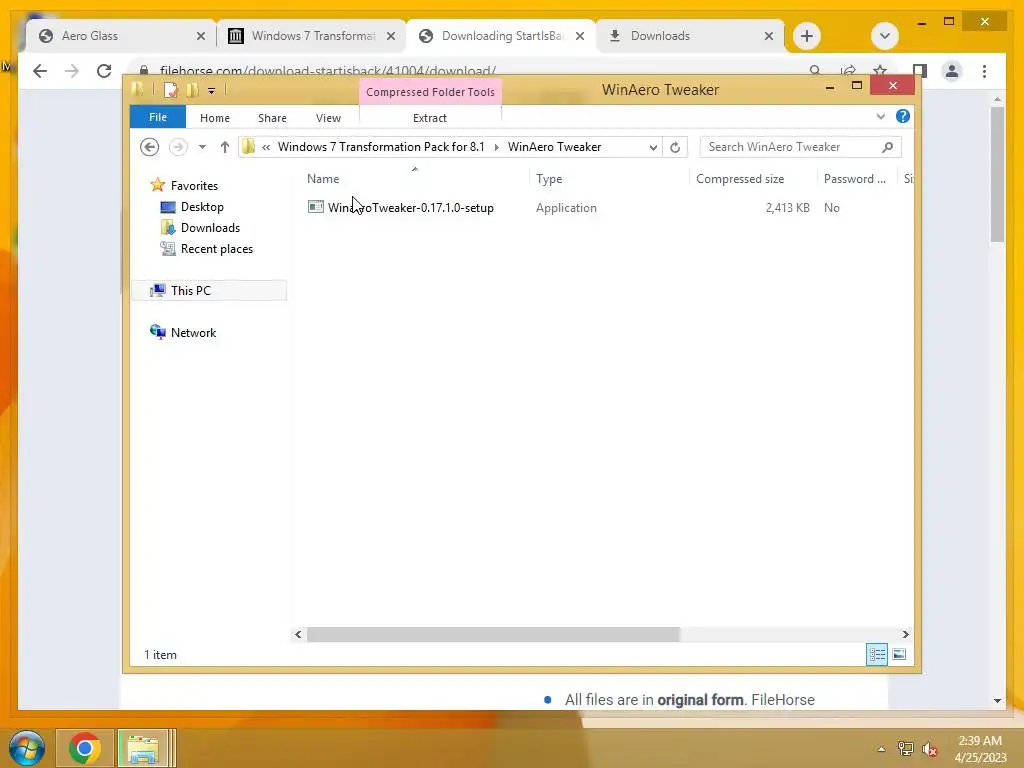
Task: Sort by Password column header
Action: pos(856,179)
